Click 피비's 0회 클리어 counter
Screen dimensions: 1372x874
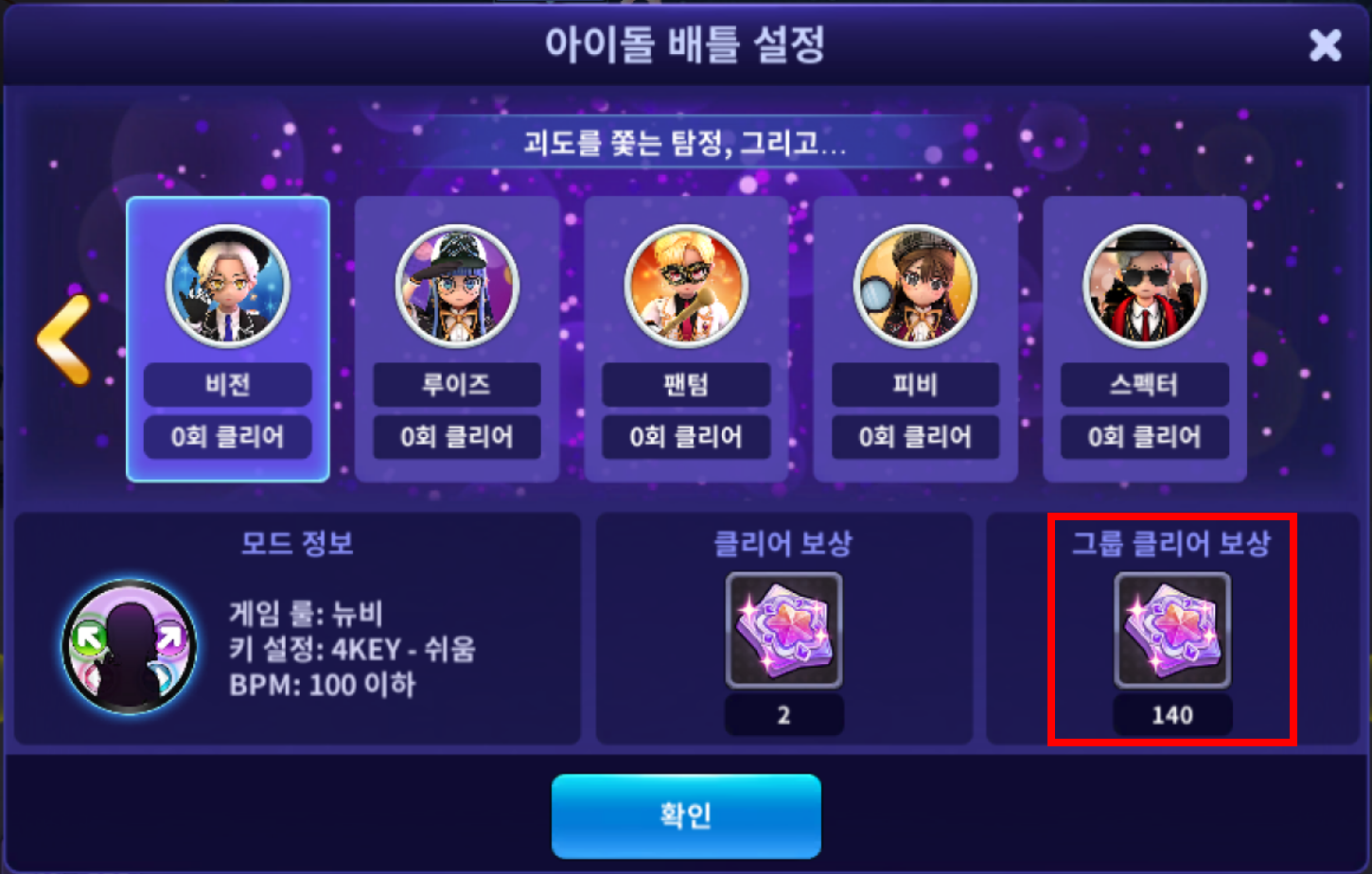(915, 437)
